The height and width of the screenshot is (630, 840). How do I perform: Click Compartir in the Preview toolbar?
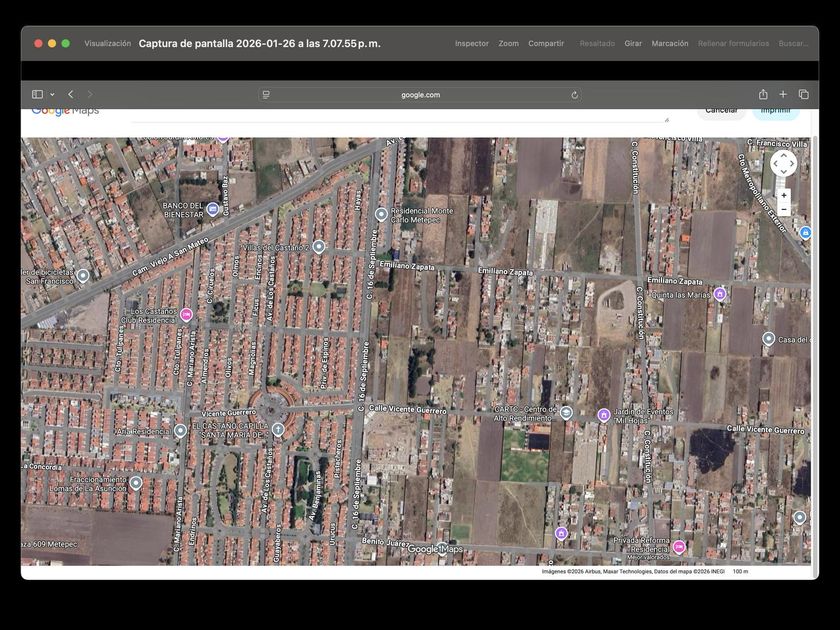coord(545,44)
